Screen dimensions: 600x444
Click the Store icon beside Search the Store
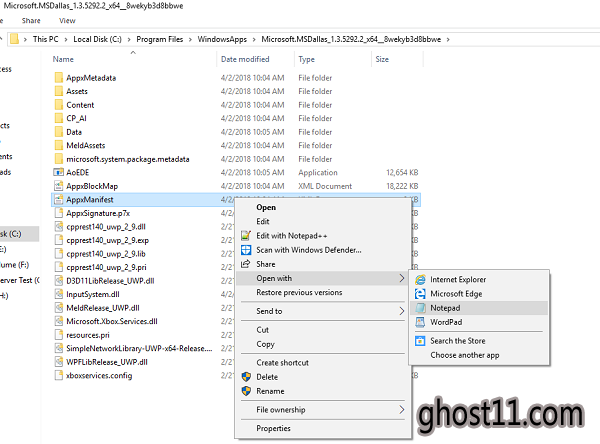pyautogui.click(x=420, y=341)
